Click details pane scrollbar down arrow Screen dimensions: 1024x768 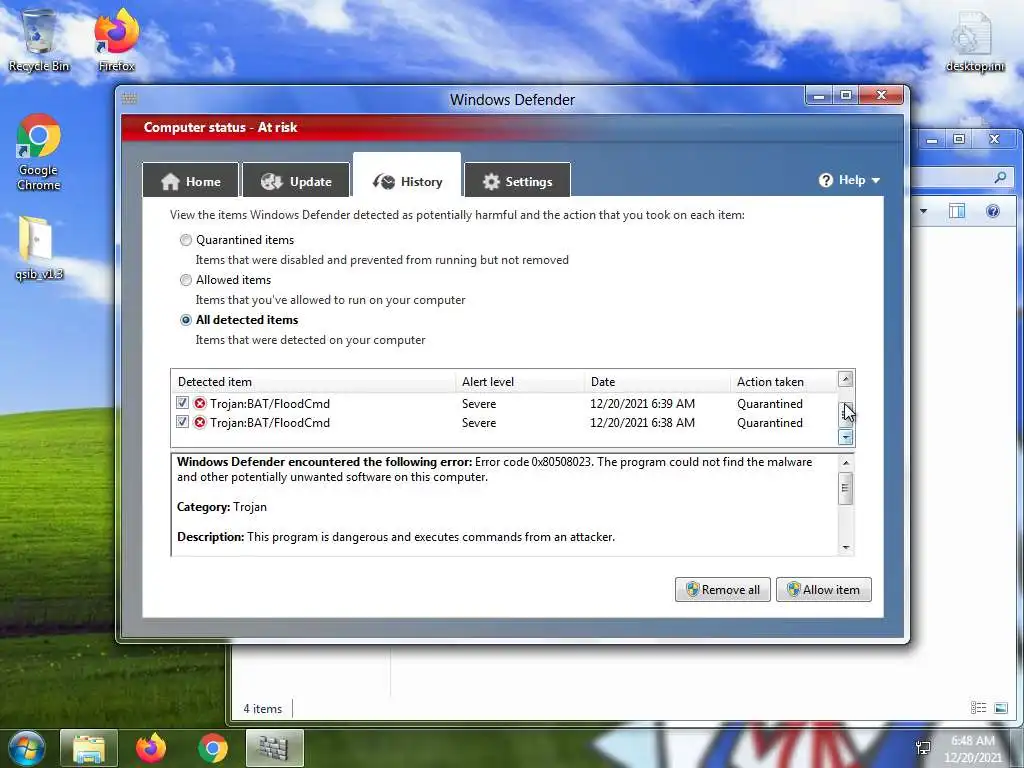846,547
